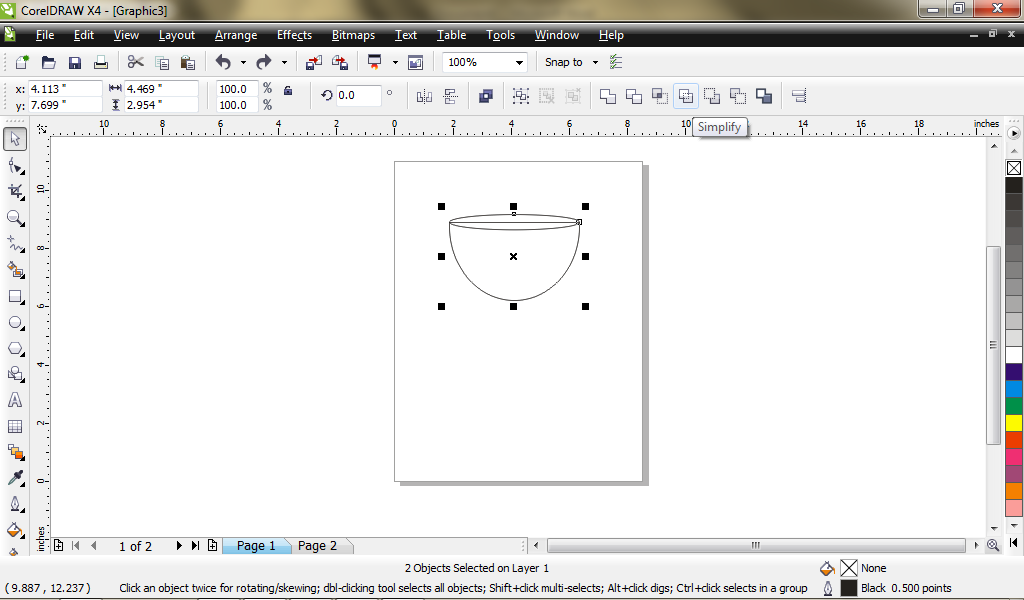The width and height of the screenshot is (1024, 600).
Task: Select the Zoom tool in toolbox
Action: click(x=15, y=218)
